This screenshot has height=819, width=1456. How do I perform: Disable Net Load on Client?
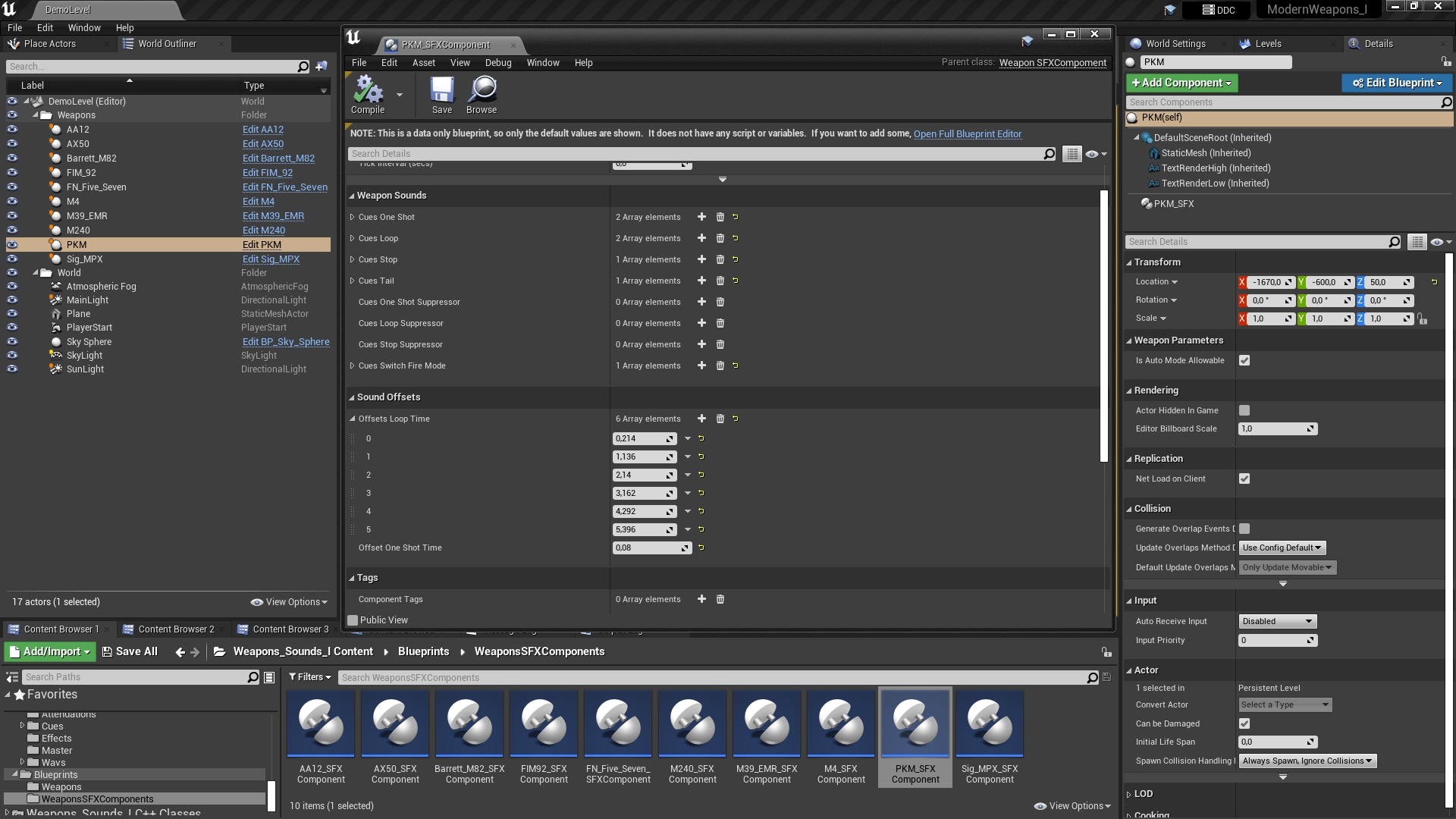click(x=1244, y=479)
